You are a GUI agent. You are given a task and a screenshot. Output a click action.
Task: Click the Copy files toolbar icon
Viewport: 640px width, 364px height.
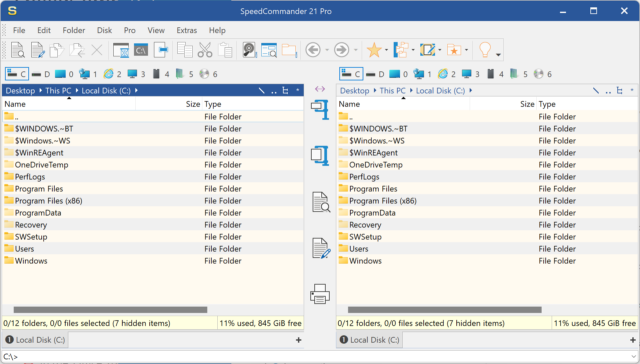[x=57, y=50]
